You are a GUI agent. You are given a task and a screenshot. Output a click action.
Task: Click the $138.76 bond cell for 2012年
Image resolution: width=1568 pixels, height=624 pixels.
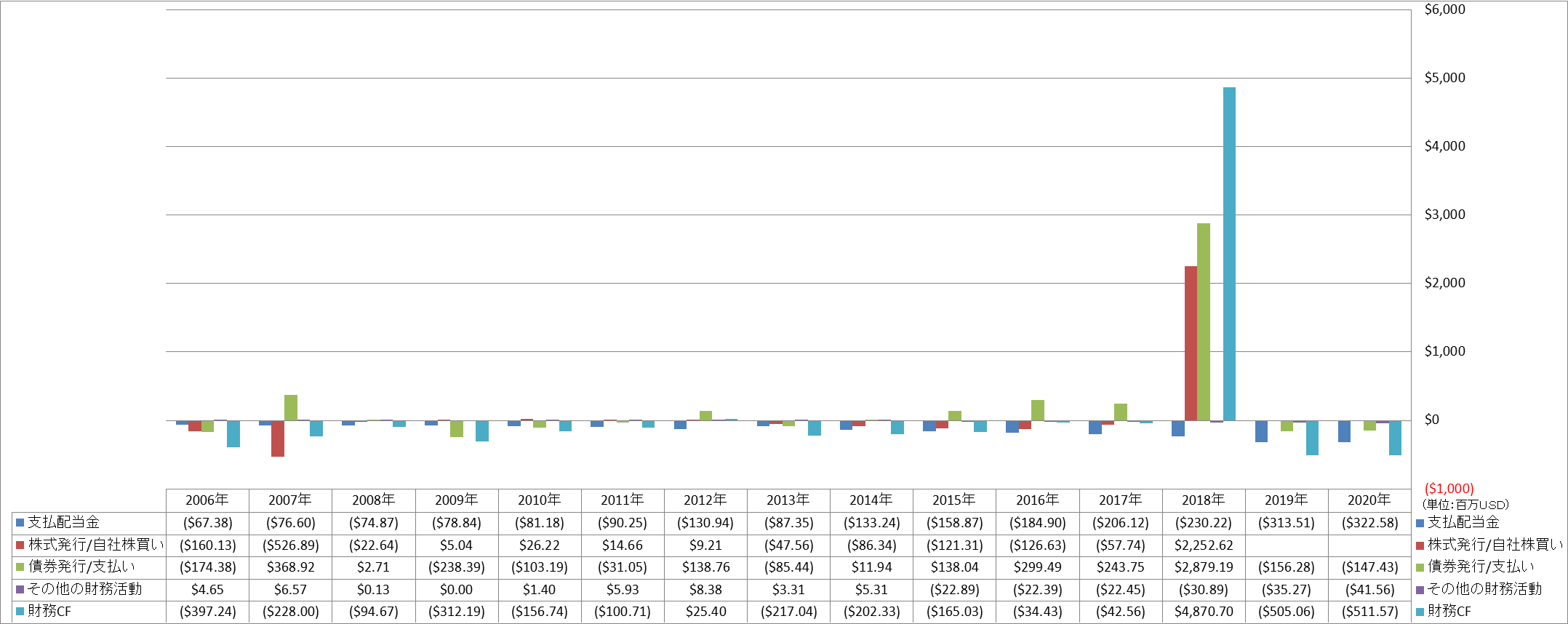pyautogui.click(x=705, y=567)
